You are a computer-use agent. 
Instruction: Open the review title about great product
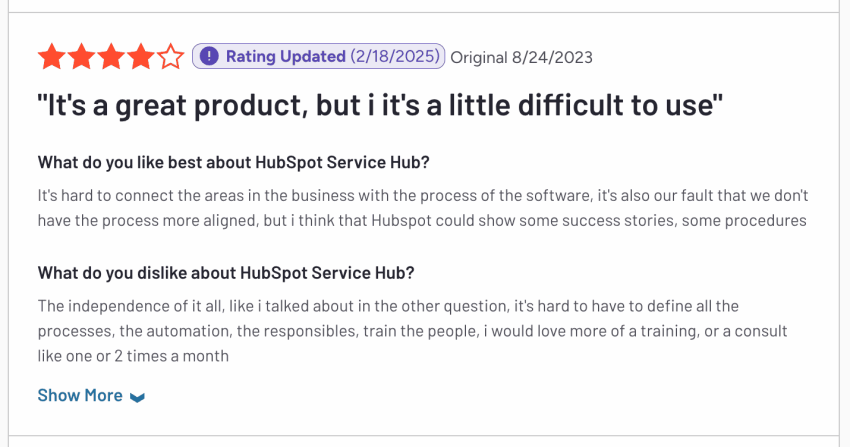[x=380, y=105]
